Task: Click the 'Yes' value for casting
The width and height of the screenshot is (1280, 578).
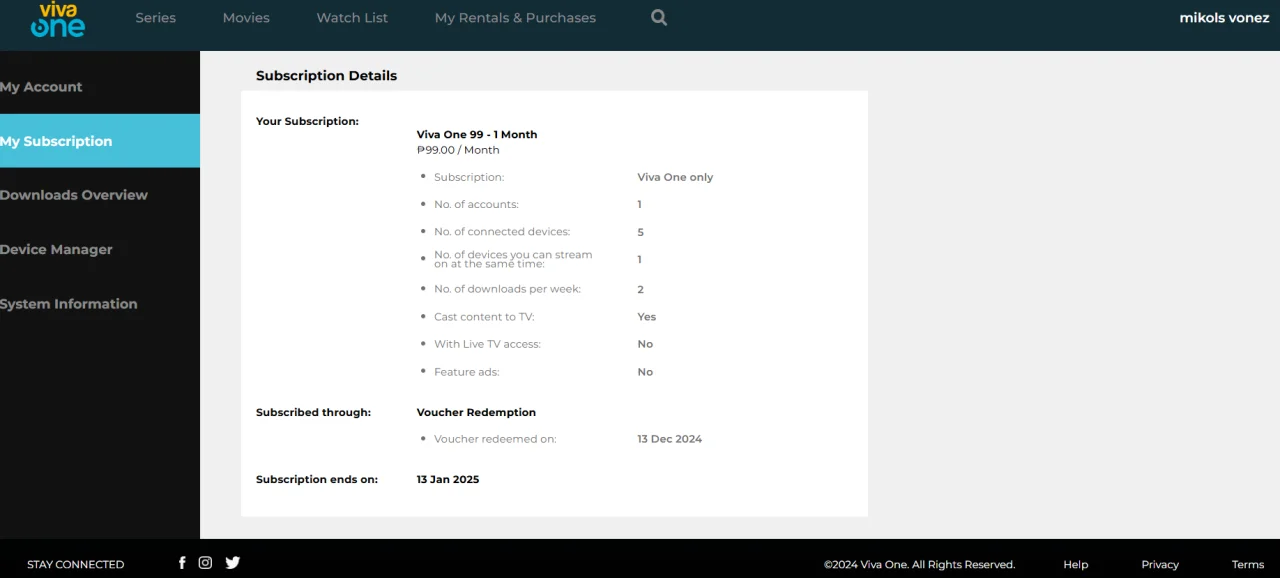Action: coord(647,317)
